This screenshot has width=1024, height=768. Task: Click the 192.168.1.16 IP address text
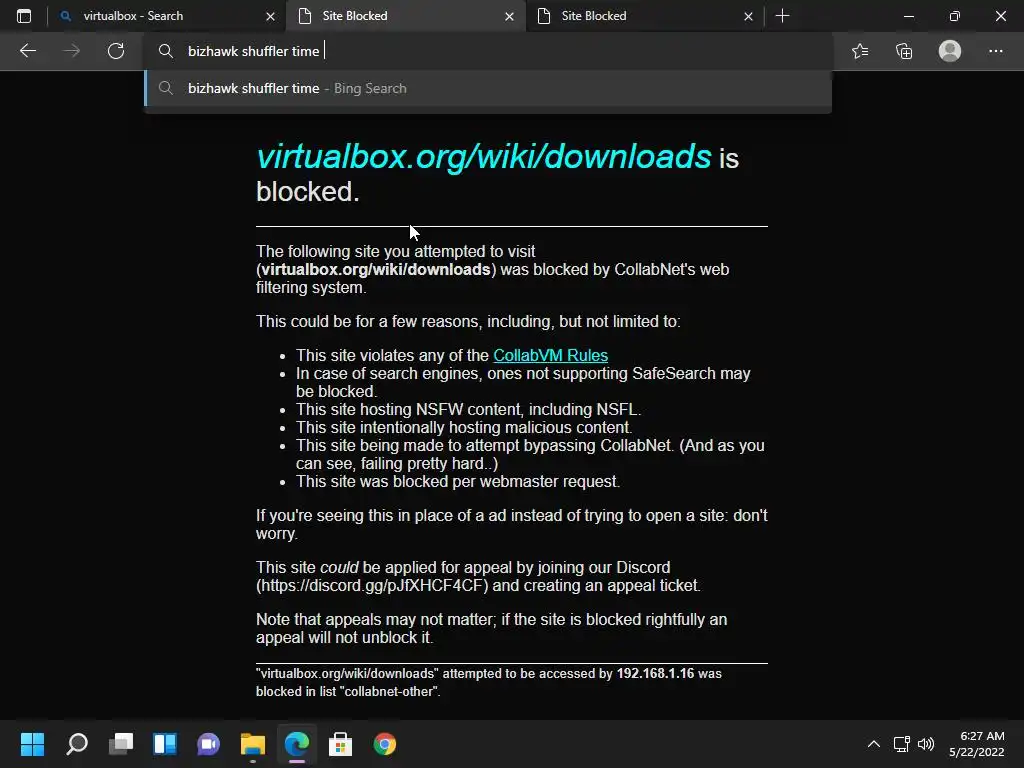[x=655, y=673]
